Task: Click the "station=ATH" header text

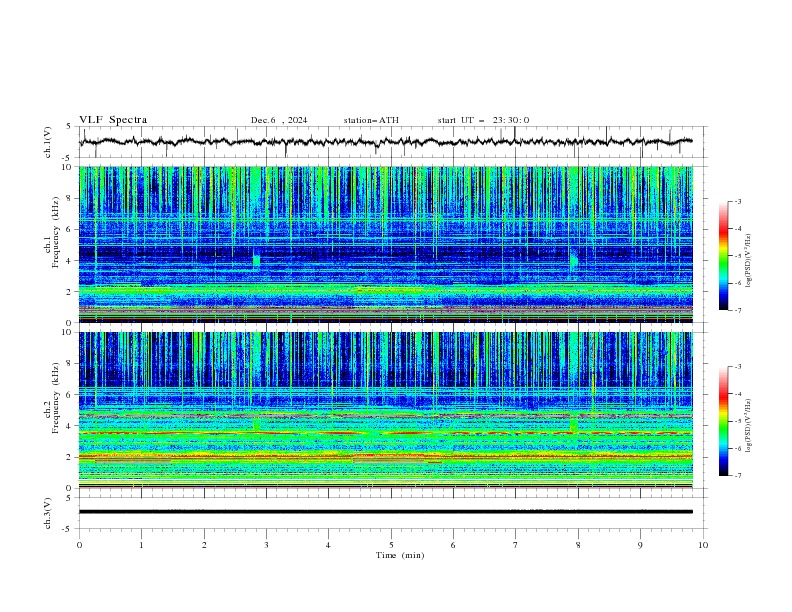Action: 371,120
